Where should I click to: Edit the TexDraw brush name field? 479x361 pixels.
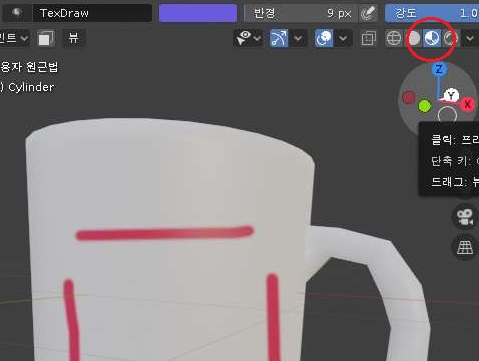point(92,13)
